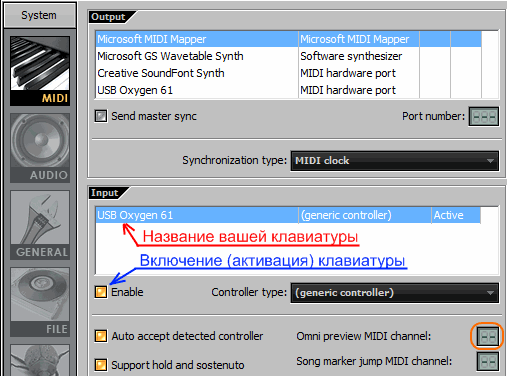Open Controller type generic controller dropdown

tap(395, 293)
